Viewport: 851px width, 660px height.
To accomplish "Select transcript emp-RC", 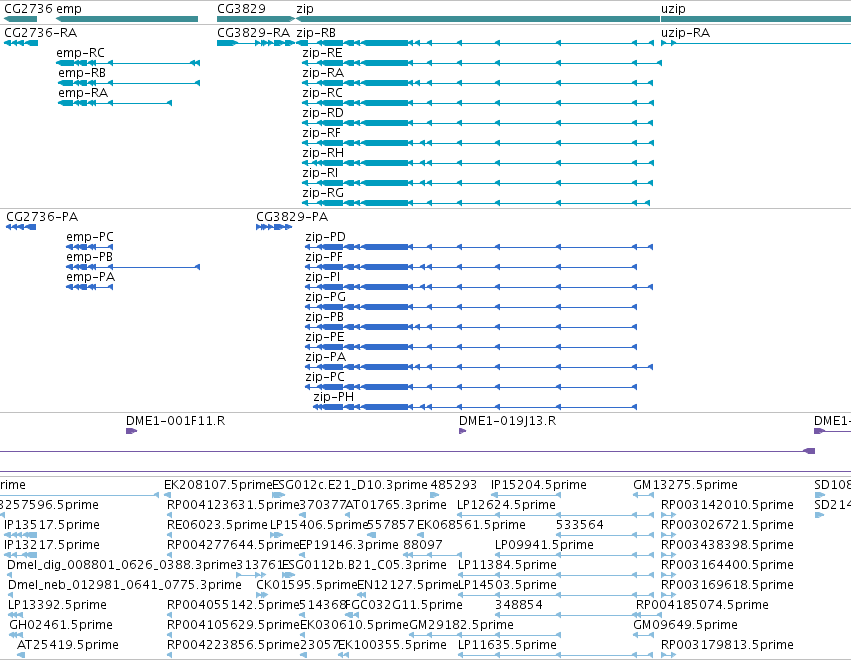I will click(80, 53).
